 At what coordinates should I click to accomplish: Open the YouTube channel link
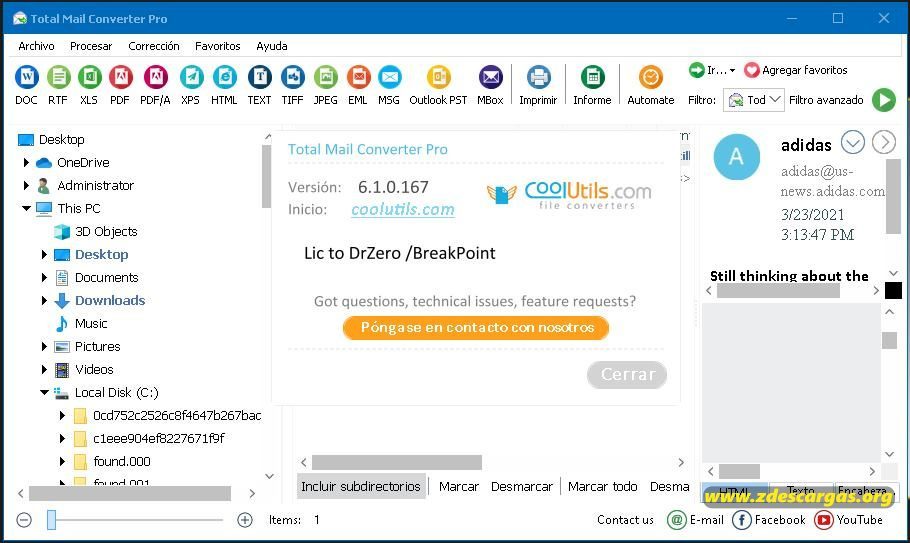click(x=848, y=520)
